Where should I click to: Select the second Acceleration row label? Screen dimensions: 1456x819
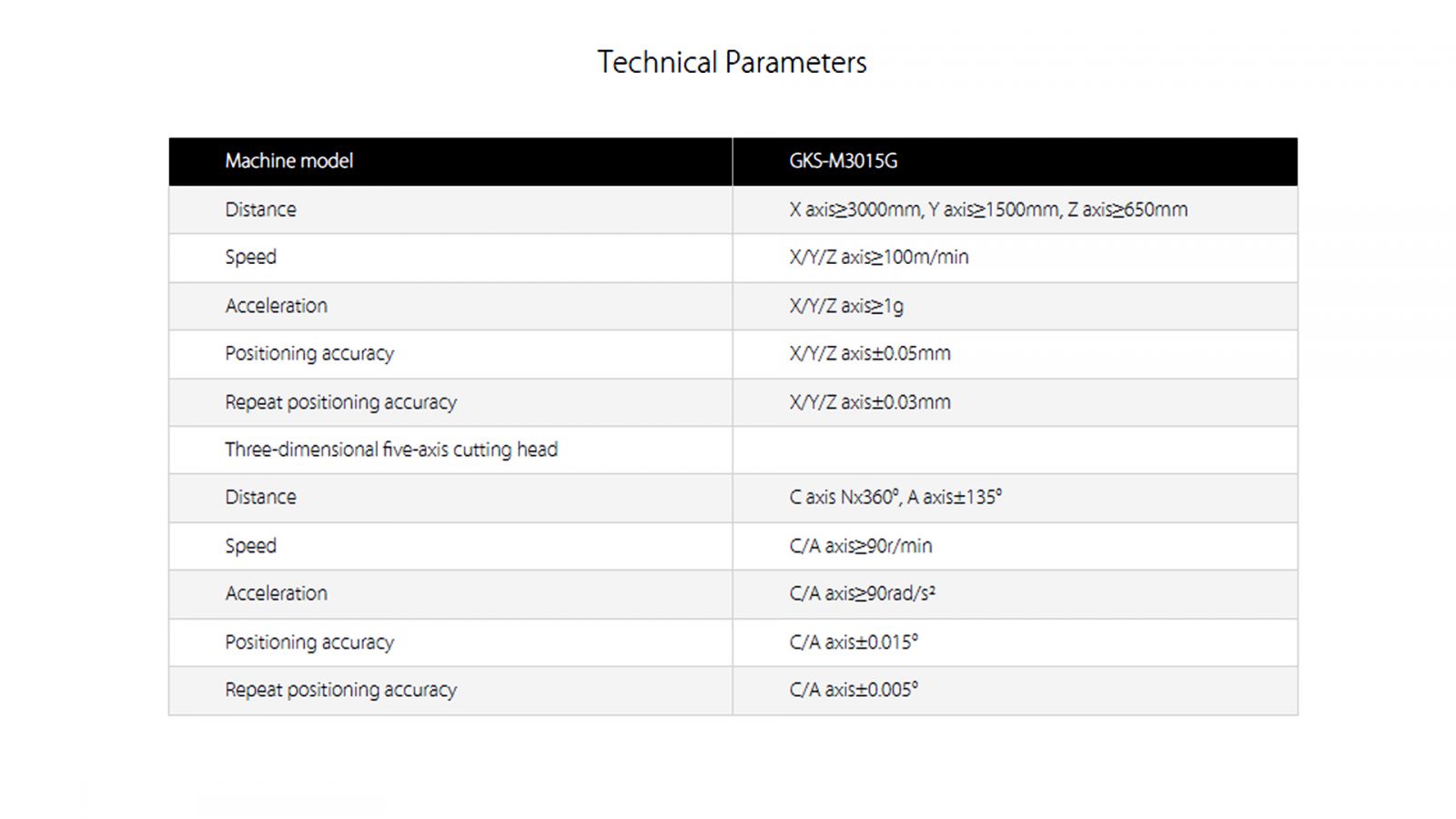pyautogui.click(x=276, y=593)
